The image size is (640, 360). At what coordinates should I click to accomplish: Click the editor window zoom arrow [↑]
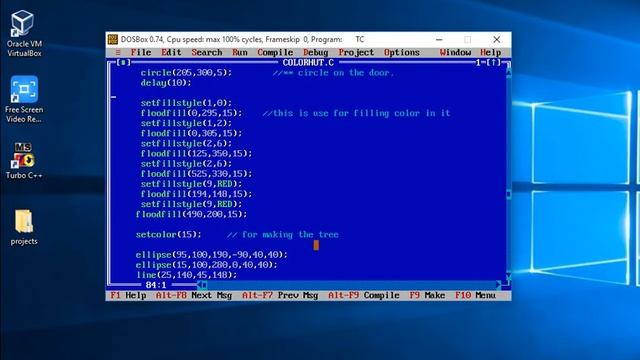493,62
